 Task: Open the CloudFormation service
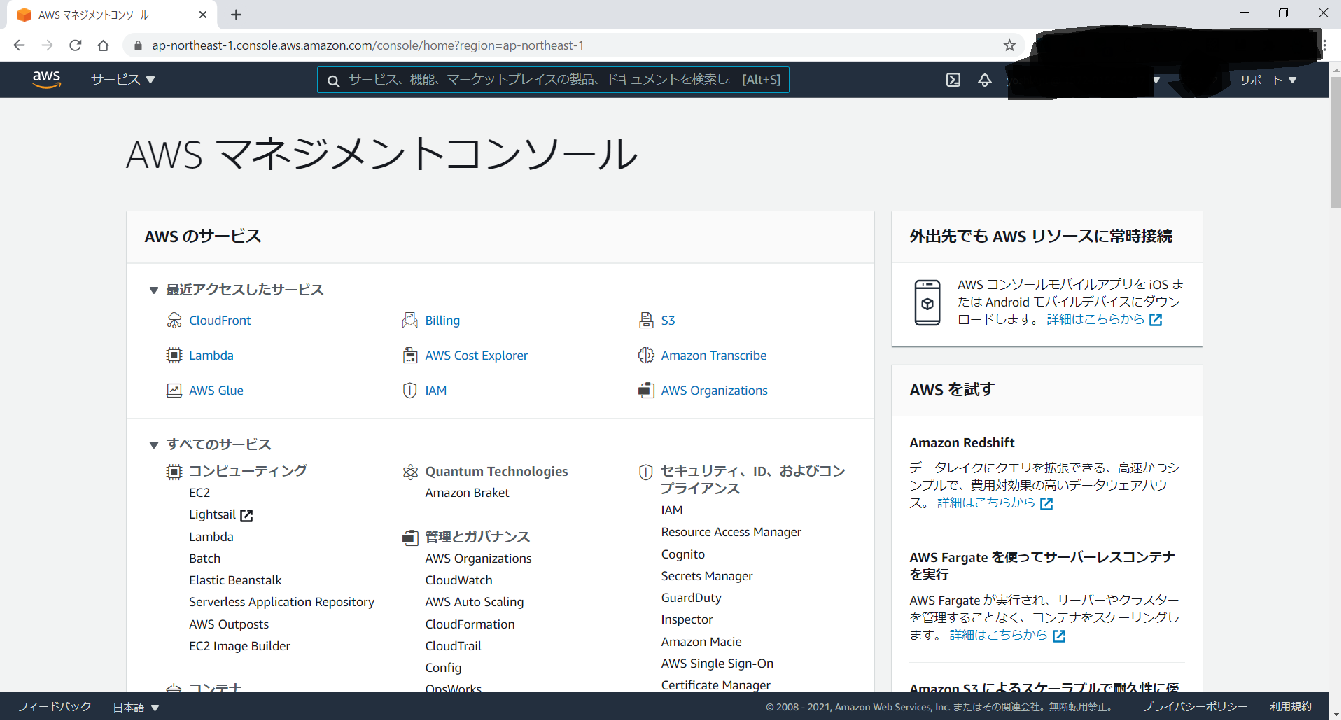[x=470, y=625]
